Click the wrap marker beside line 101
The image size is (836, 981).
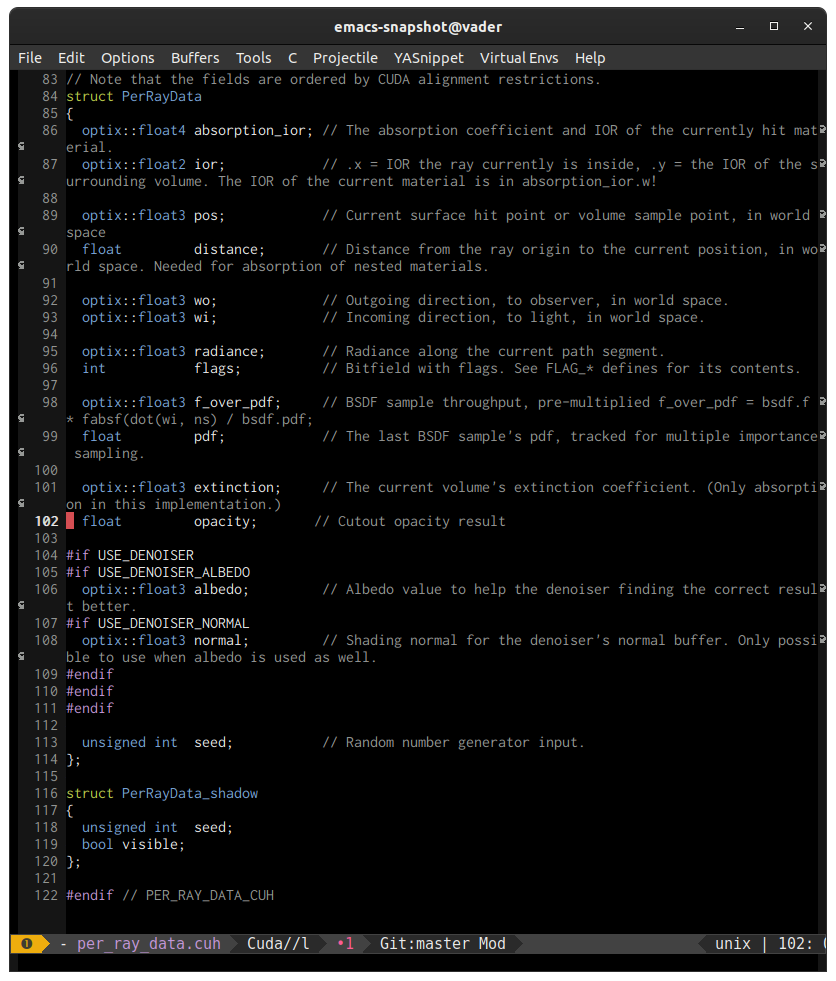click(x=822, y=486)
